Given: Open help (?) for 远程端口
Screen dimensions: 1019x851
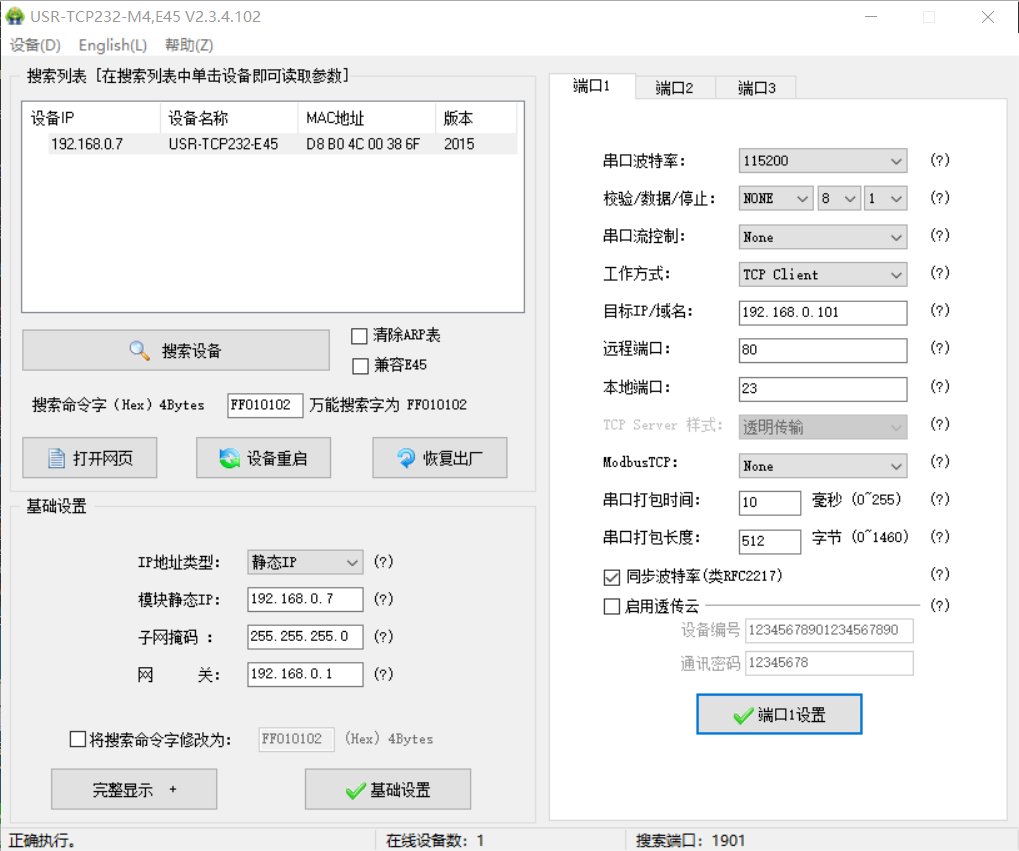Looking at the screenshot, I should point(940,348).
